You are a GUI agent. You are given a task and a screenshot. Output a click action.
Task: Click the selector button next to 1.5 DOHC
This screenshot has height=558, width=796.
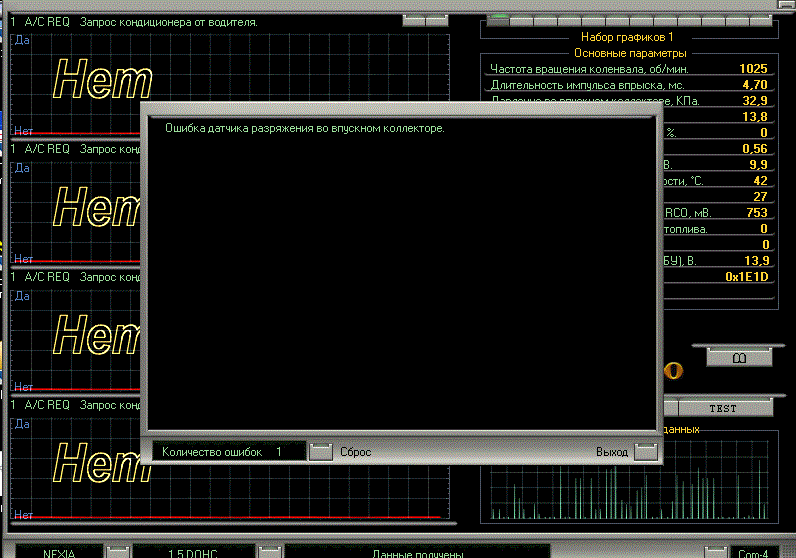coord(270,552)
